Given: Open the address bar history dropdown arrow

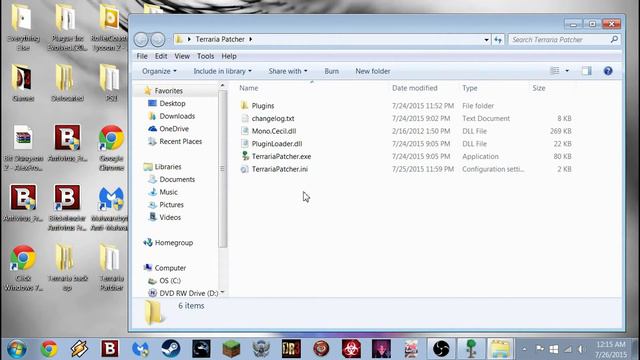Looking at the screenshot, I should click(486, 40).
